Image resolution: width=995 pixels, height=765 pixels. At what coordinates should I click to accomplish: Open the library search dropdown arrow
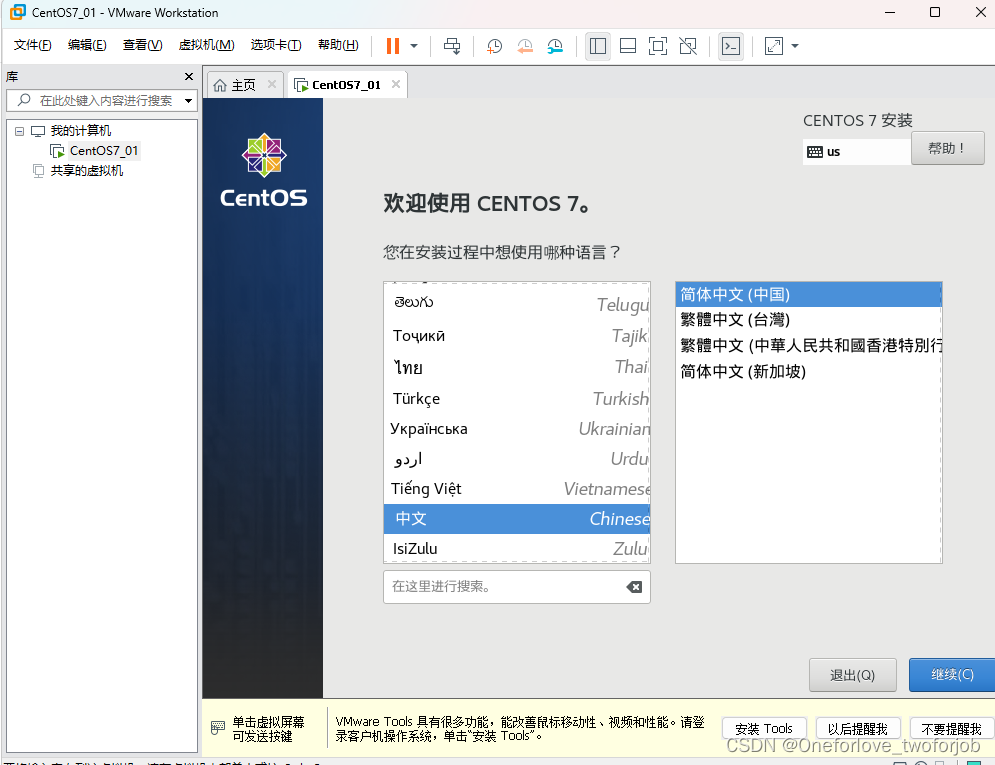pos(188,101)
